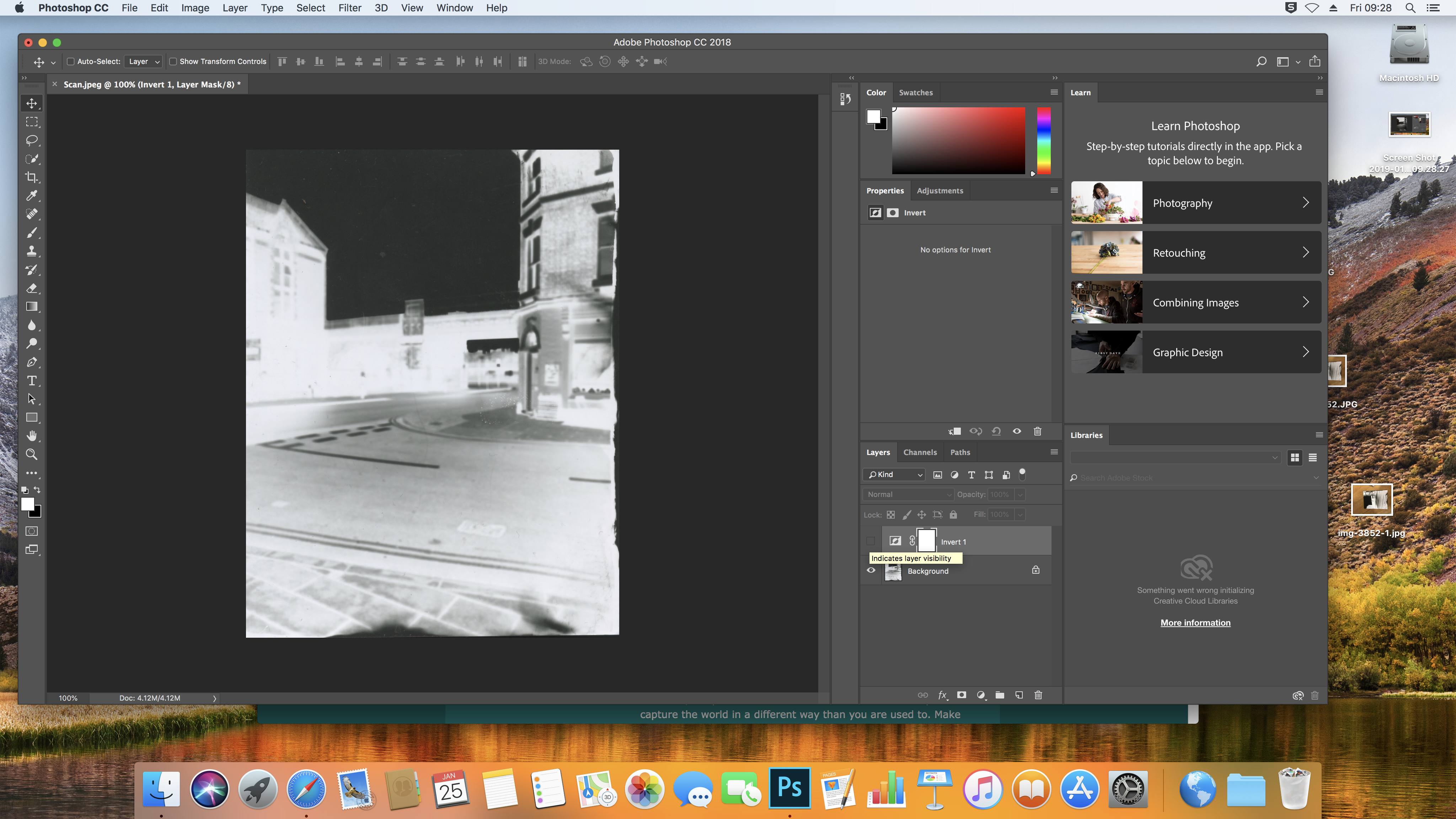
Task: Click the hue spectrum slider strip
Action: click(x=1043, y=140)
